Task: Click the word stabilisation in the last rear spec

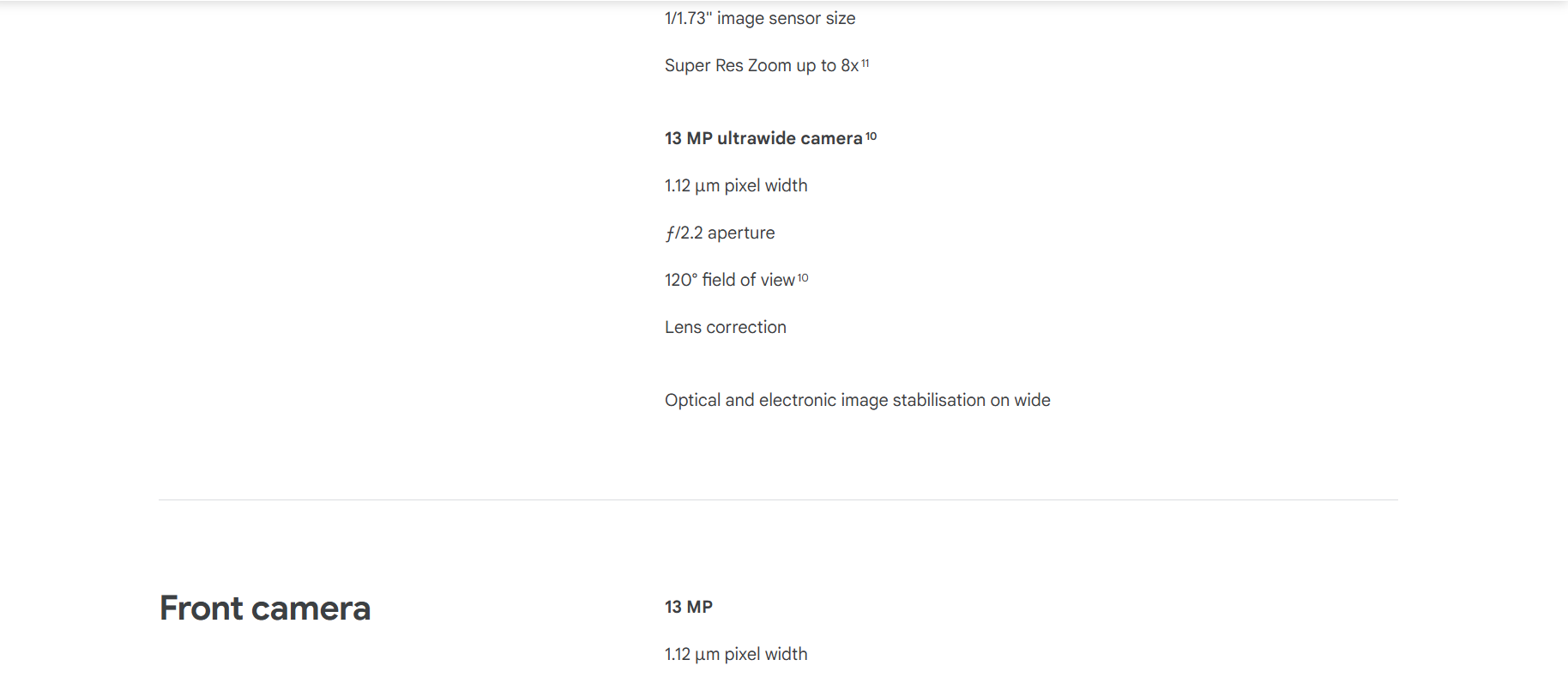Action: [x=939, y=400]
